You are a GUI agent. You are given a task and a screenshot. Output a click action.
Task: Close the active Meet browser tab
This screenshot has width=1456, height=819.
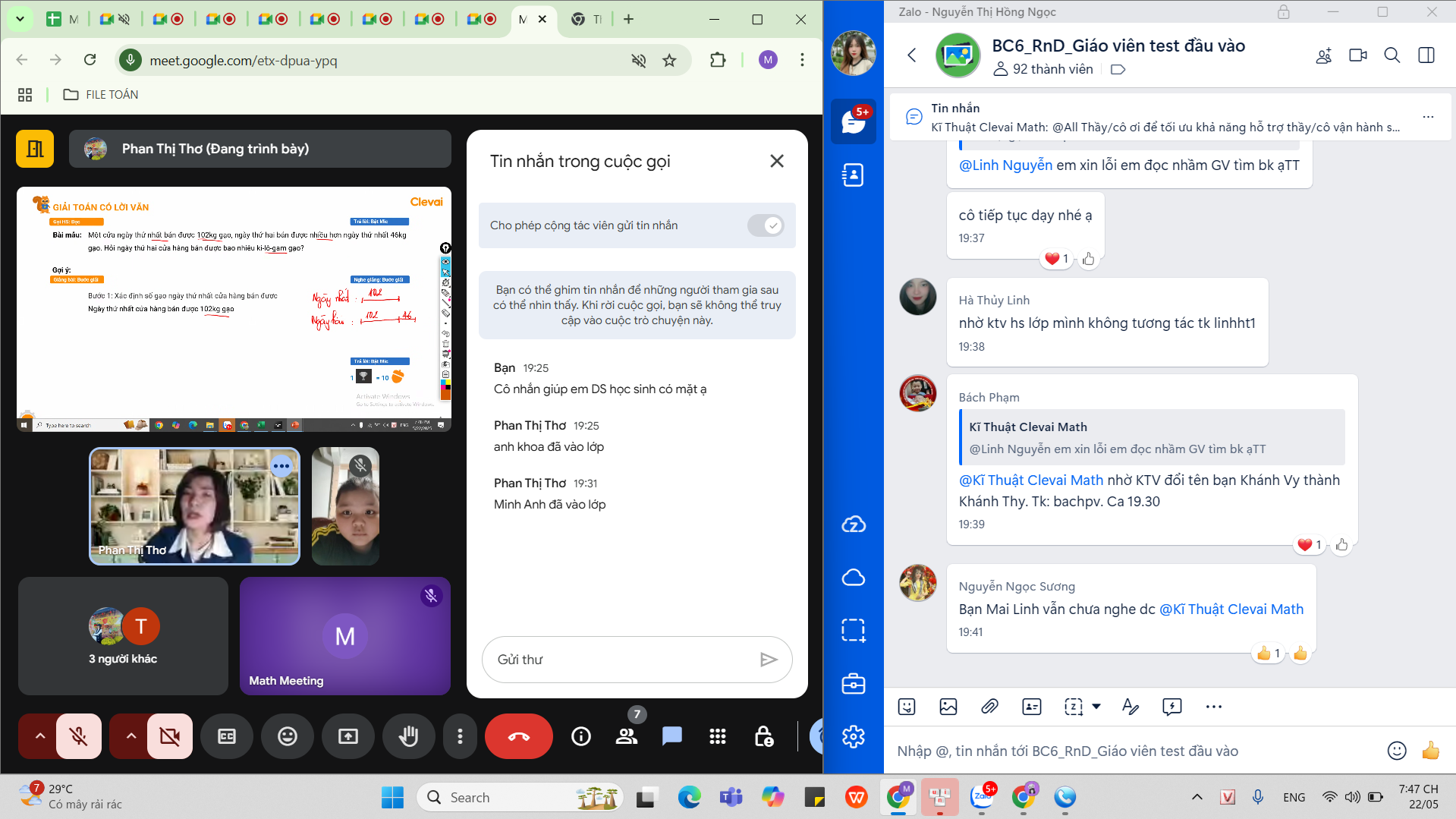[542, 19]
